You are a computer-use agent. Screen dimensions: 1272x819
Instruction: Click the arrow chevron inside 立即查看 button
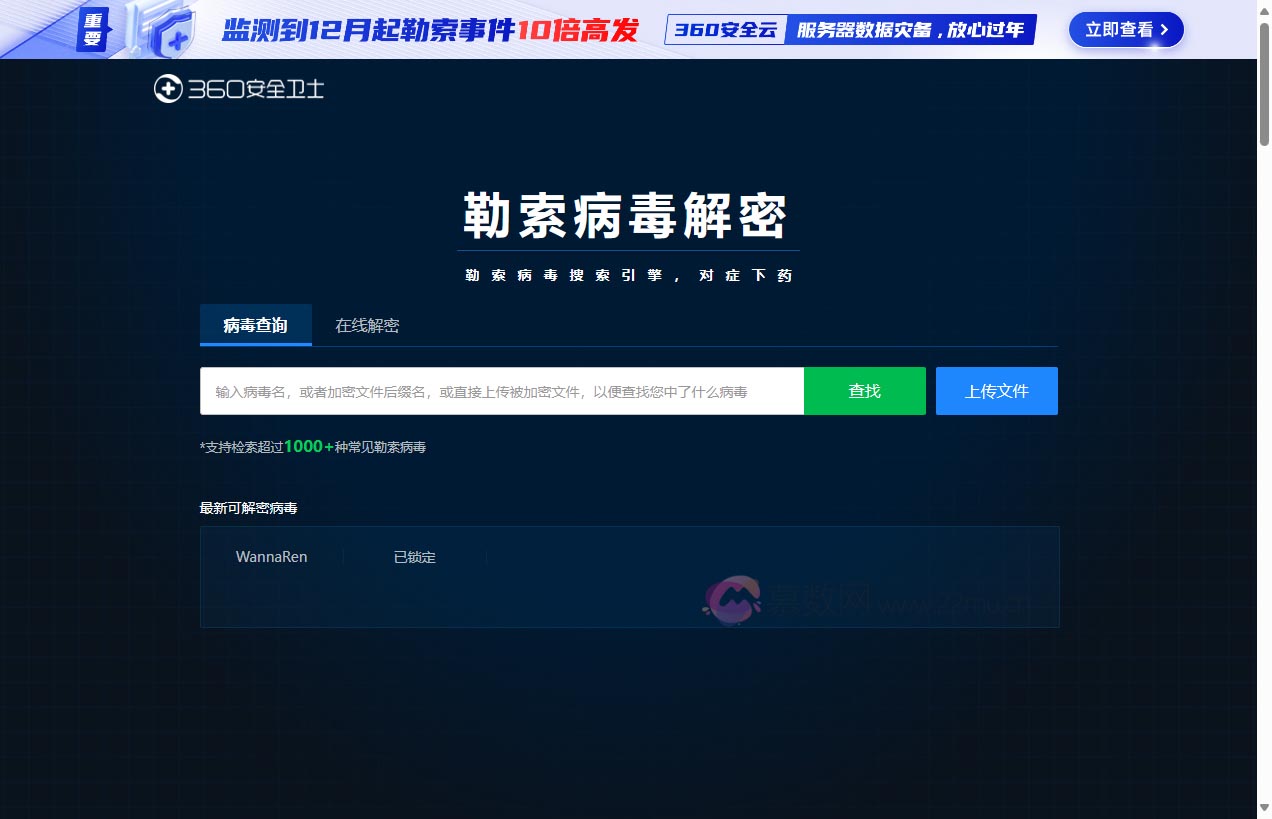[x=1162, y=30]
